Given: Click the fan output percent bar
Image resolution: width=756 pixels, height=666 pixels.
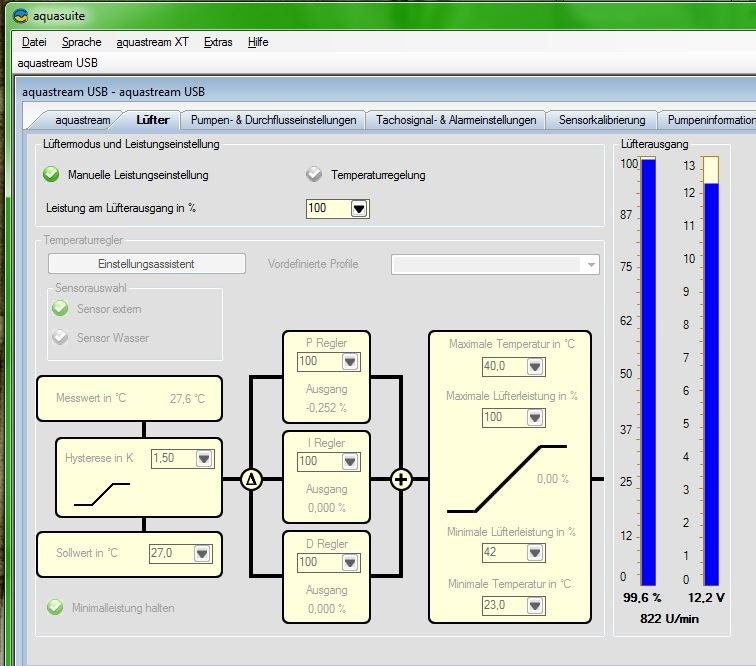Looking at the screenshot, I should pos(648,371).
